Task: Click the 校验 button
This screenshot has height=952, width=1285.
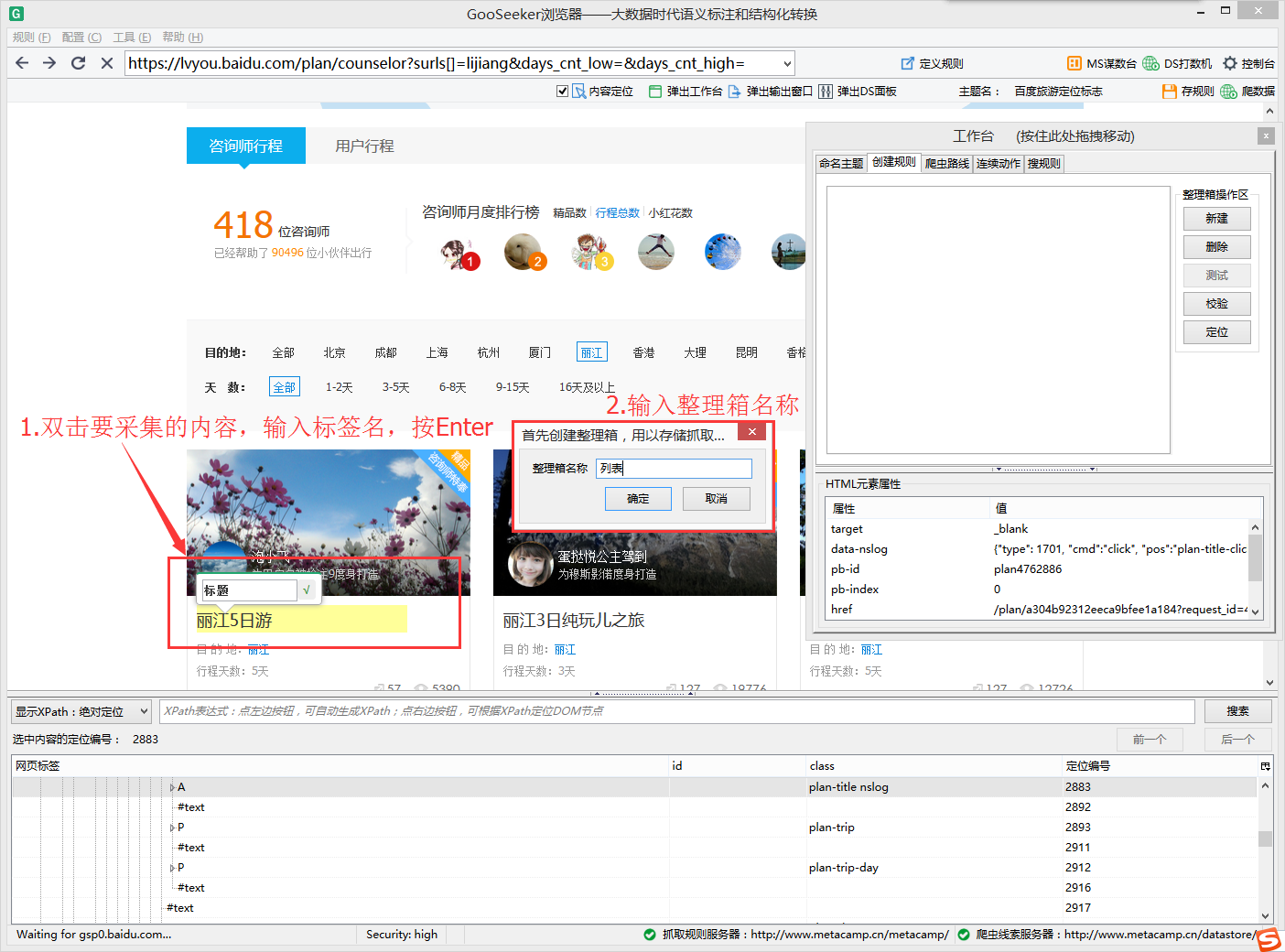Action: pyautogui.click(x=1216, y=304)
